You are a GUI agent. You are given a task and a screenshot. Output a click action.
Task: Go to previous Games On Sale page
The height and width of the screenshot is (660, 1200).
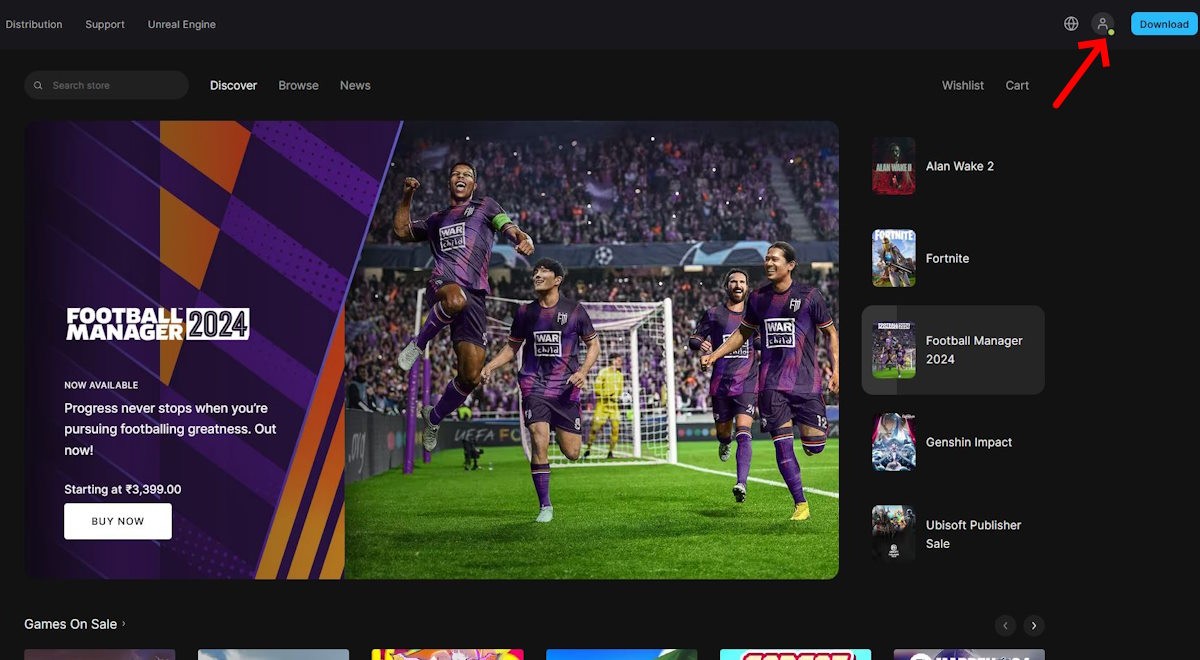click(x=1006, y=625)
